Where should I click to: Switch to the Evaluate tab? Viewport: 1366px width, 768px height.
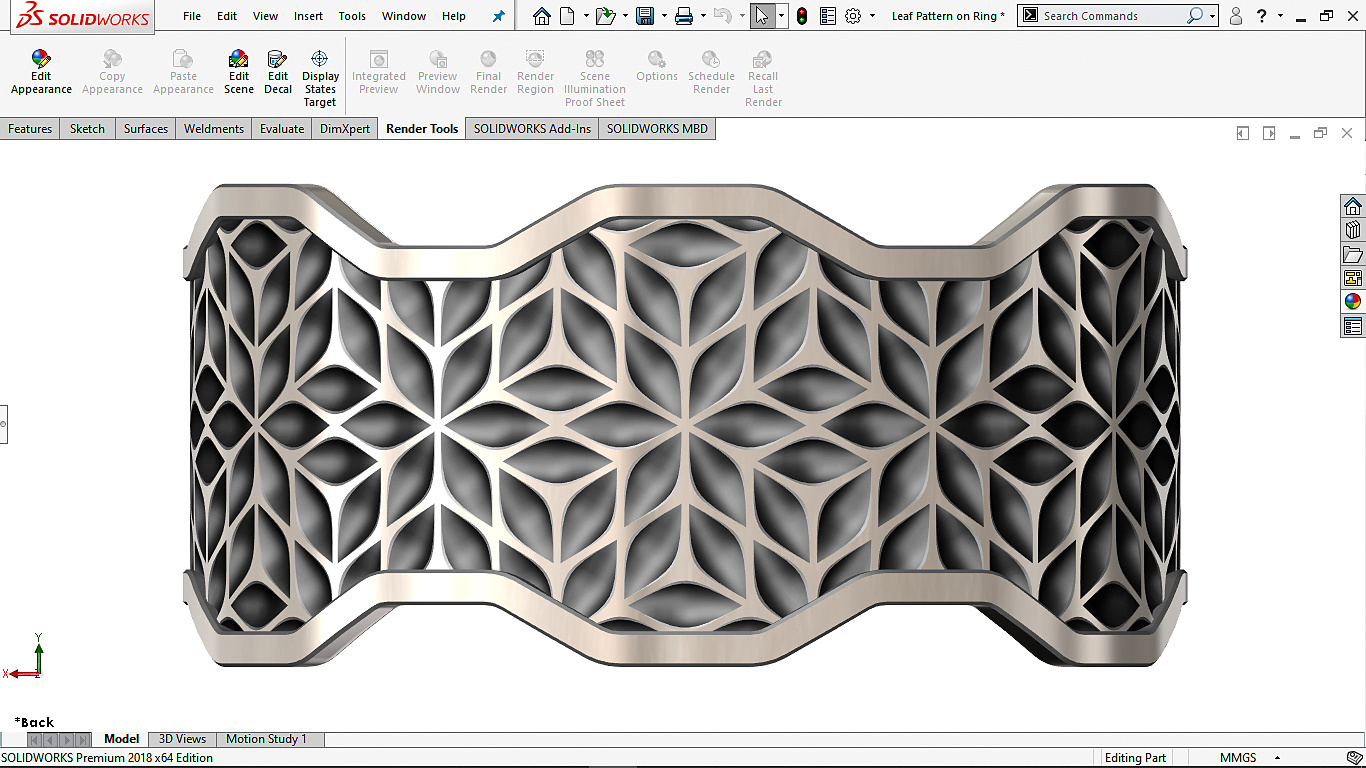tap(281, 129)
